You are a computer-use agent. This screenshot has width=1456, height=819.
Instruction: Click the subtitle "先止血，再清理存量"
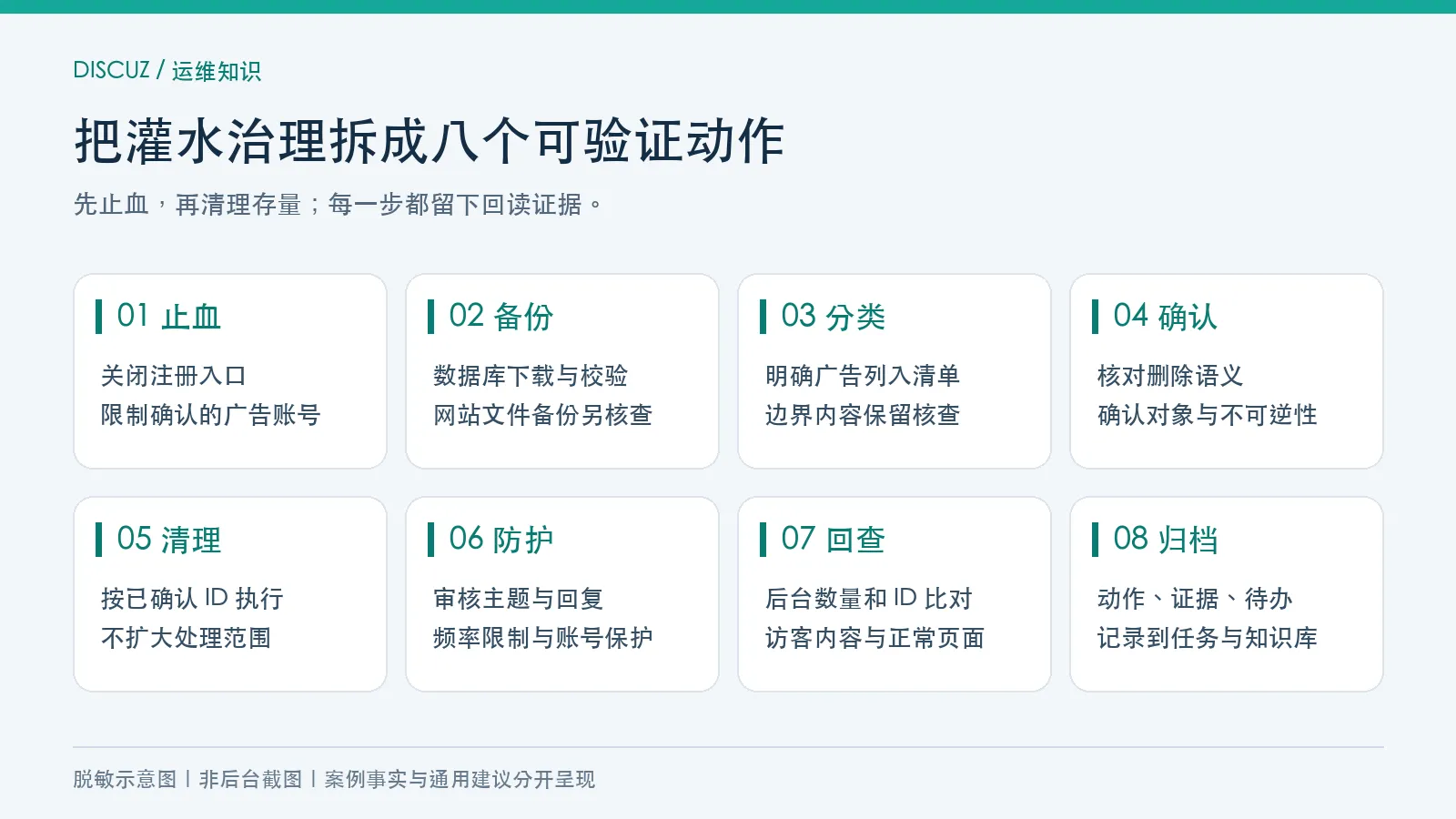(x=187, y=205)
